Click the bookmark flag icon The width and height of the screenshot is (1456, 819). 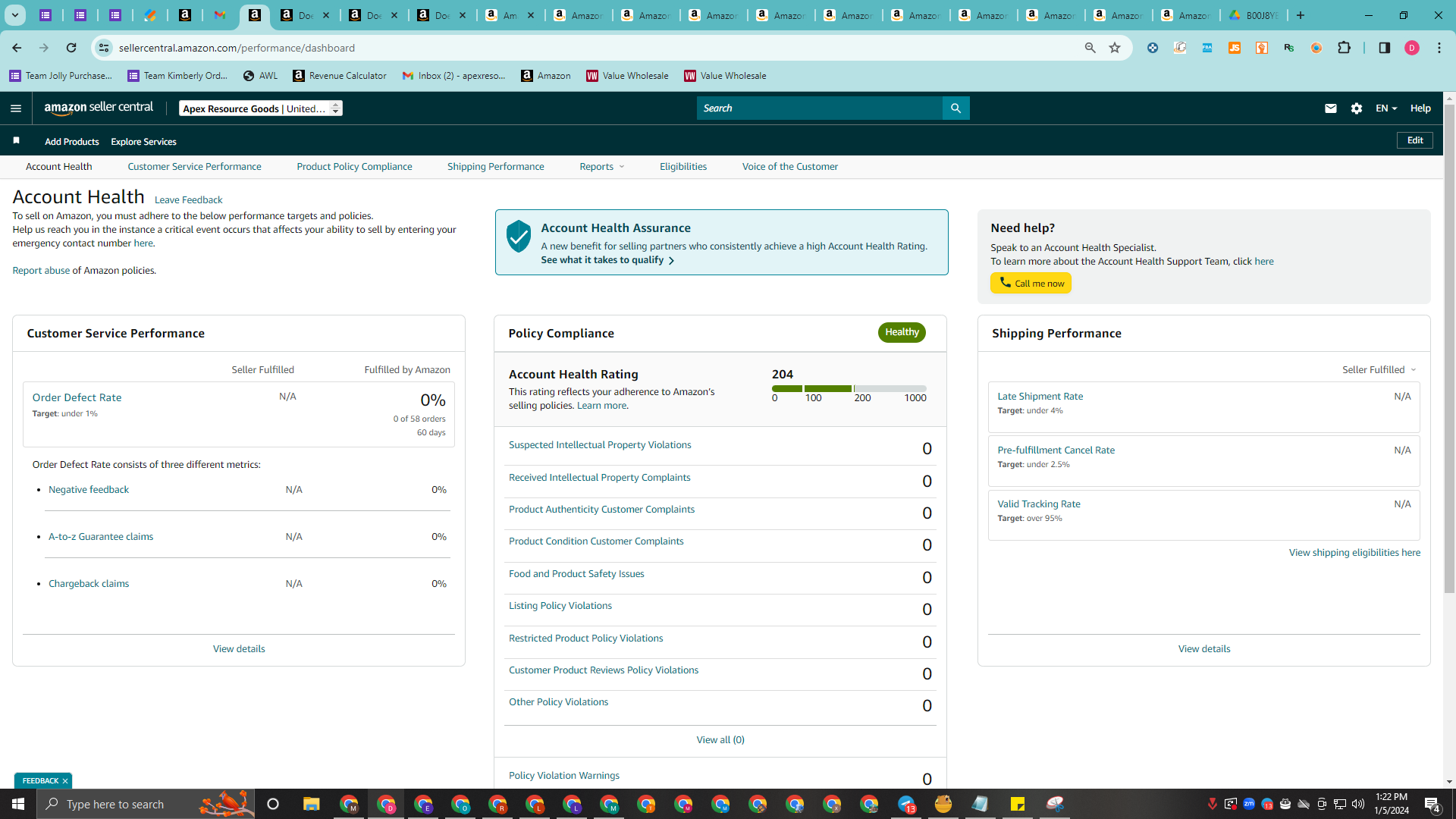pyautogui.click(x=17, y=141)
